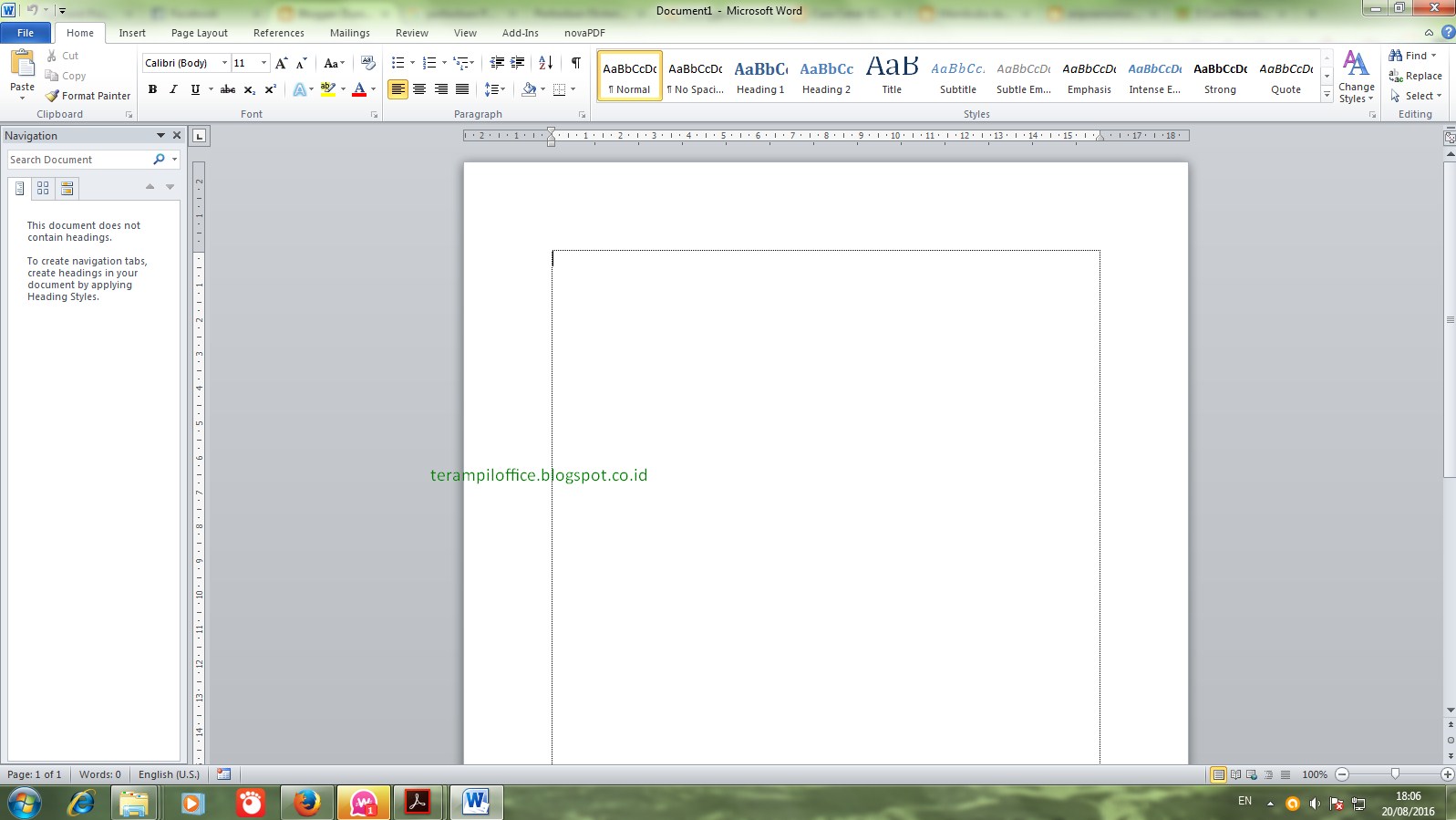The height and width of the screenshot is (820, 1456).
Task: Click the zoom slider handle
Action: pos(1395,774)
